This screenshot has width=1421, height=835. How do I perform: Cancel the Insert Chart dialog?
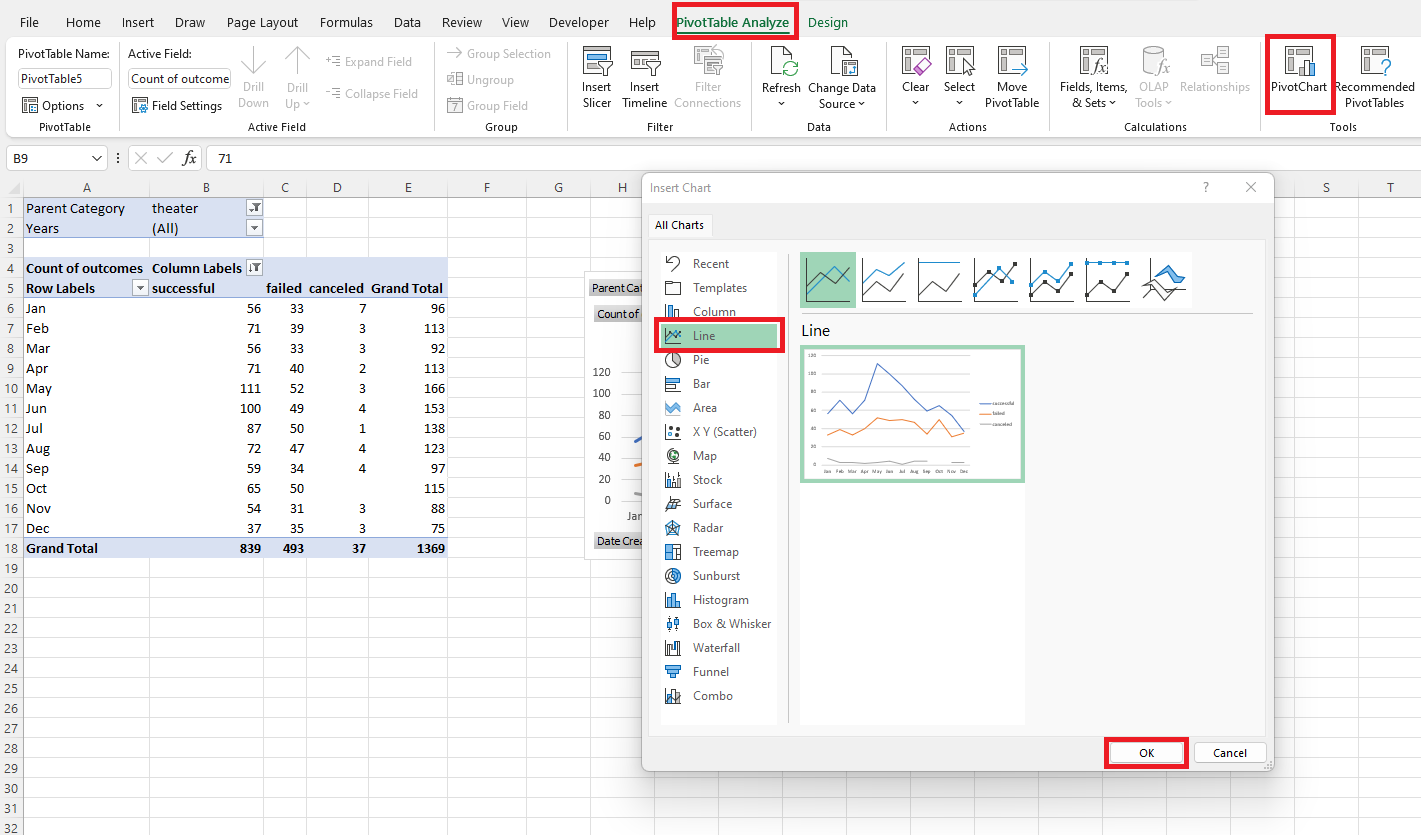pos(1230,752)
